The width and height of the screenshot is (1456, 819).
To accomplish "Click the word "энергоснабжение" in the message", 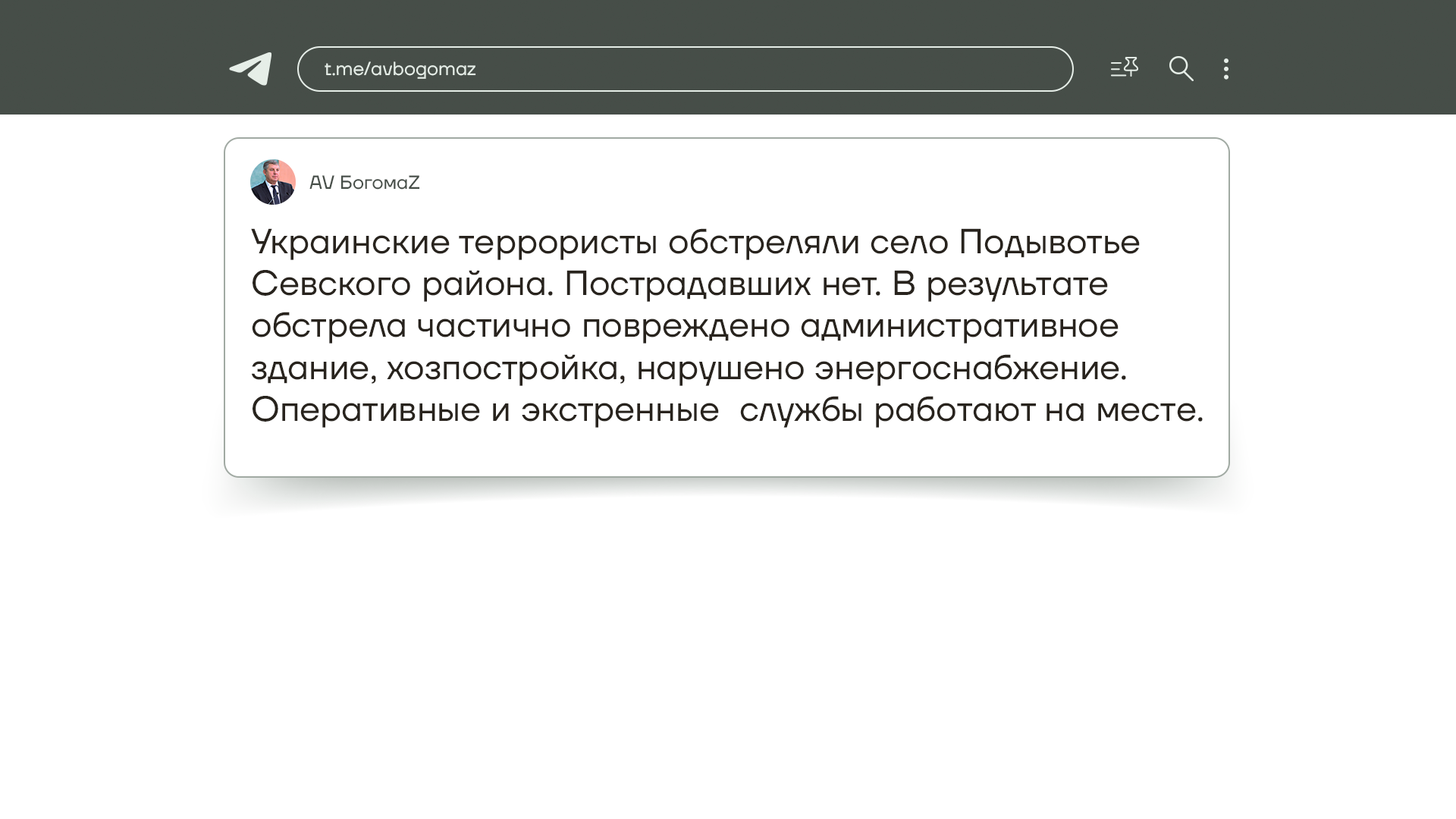I will pyautogui.click(x=966, y=369).
